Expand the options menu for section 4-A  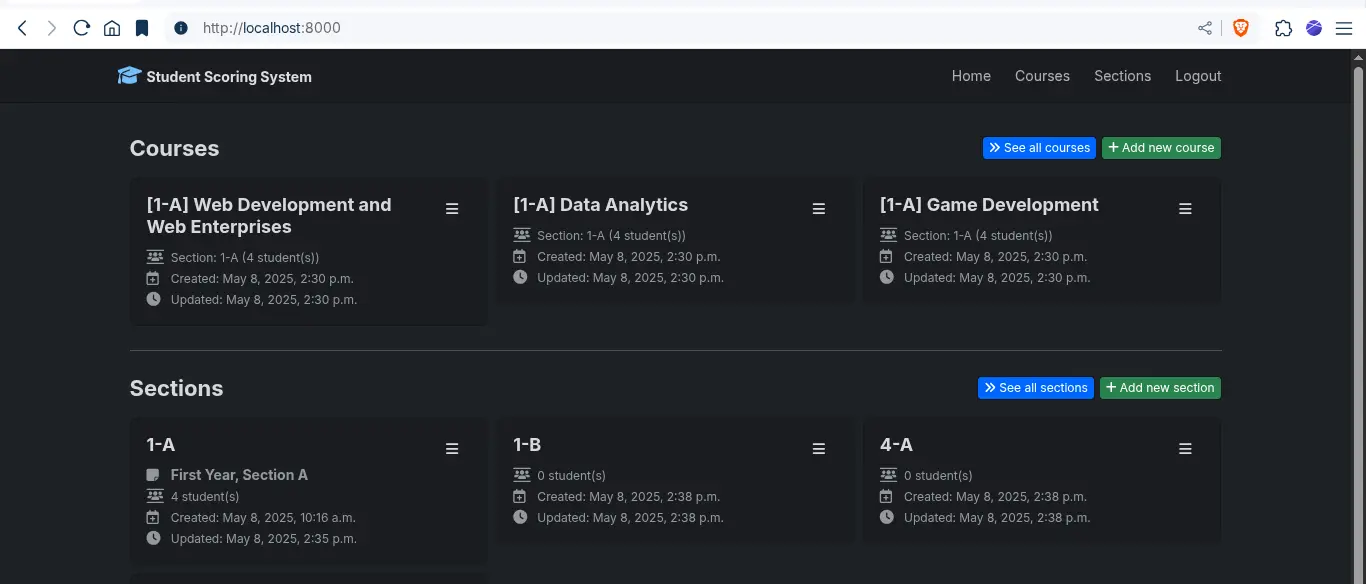(1185, 449)
